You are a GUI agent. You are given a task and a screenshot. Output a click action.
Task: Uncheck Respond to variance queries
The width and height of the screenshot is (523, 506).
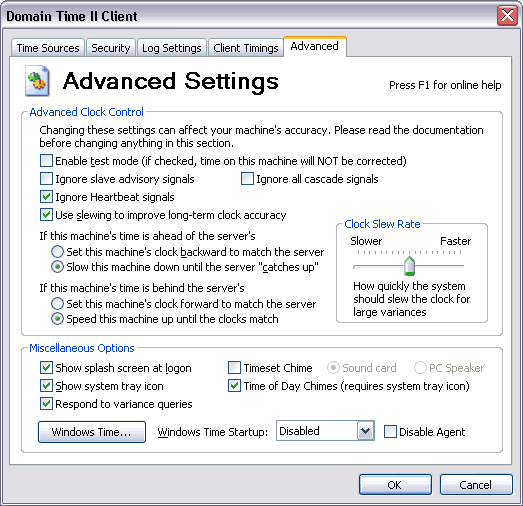click(x=46, y=404)
